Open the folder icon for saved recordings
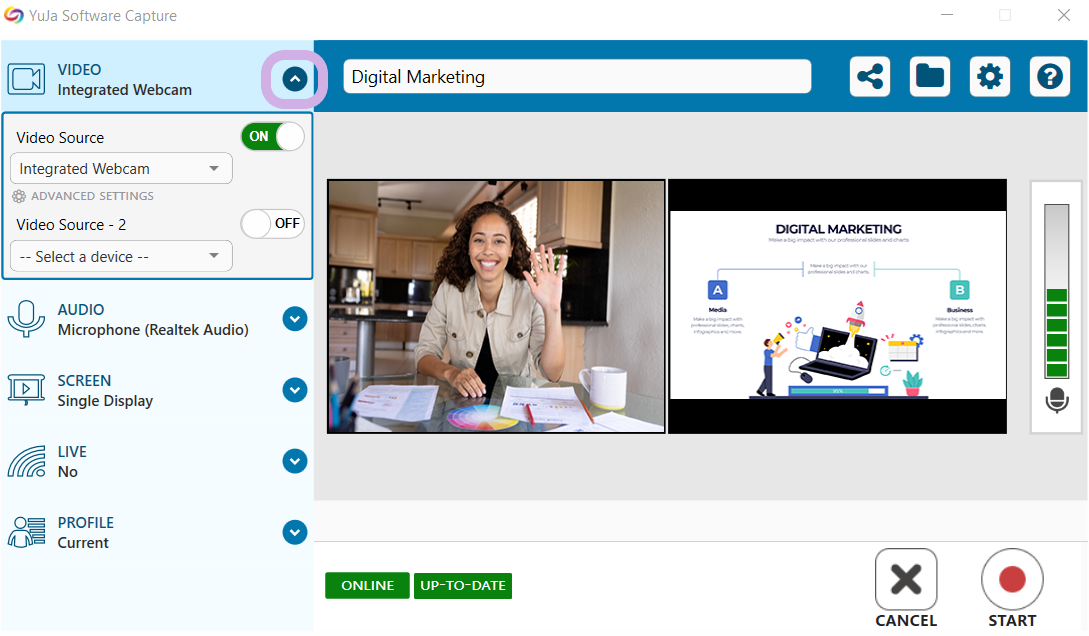This screenshot has width=1089, height=636. coord(929,76)
